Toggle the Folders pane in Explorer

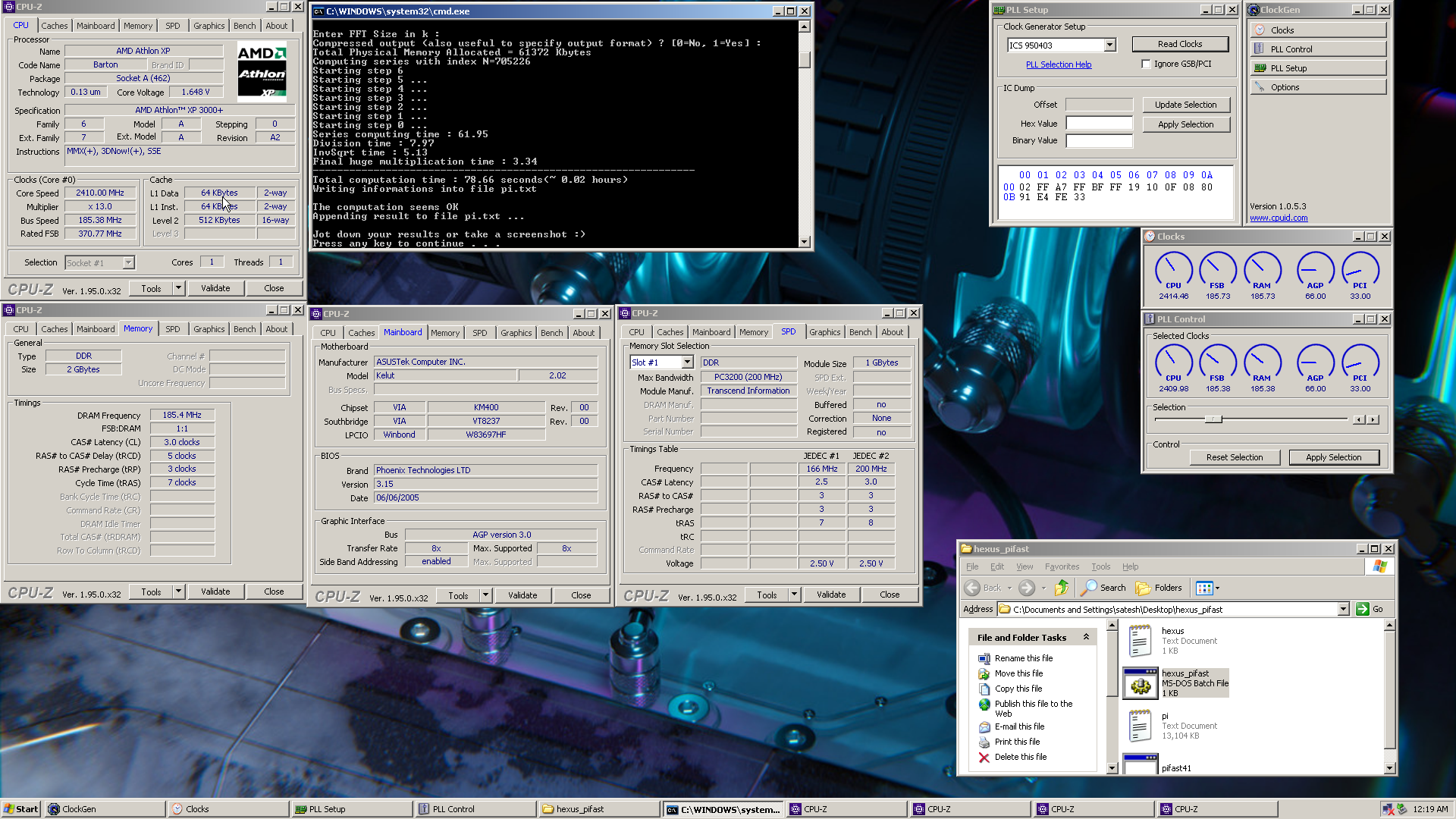coord(1159,588)
